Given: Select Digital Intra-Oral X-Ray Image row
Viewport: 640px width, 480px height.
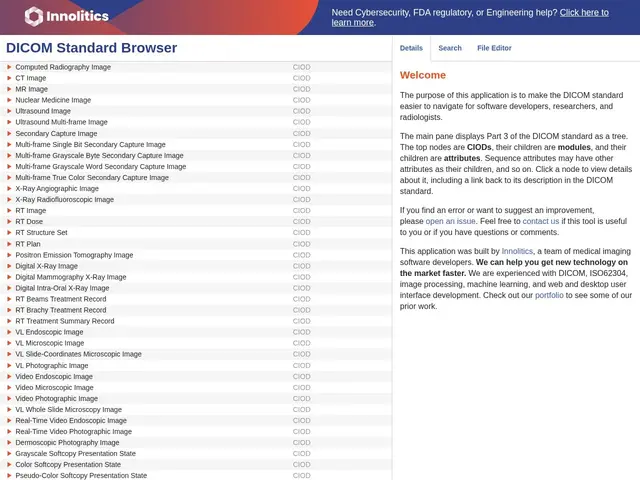Looking at the screenshot, I should [x=196, y=288].
